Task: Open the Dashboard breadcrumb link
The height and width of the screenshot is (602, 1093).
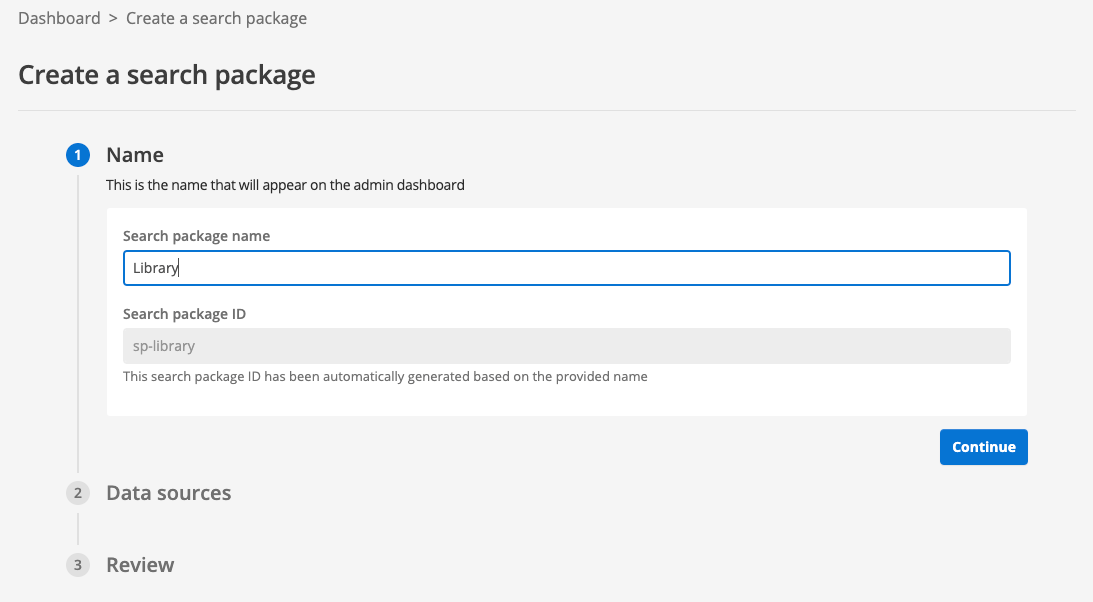Action: pyautogui.click(x=59, y=18)
